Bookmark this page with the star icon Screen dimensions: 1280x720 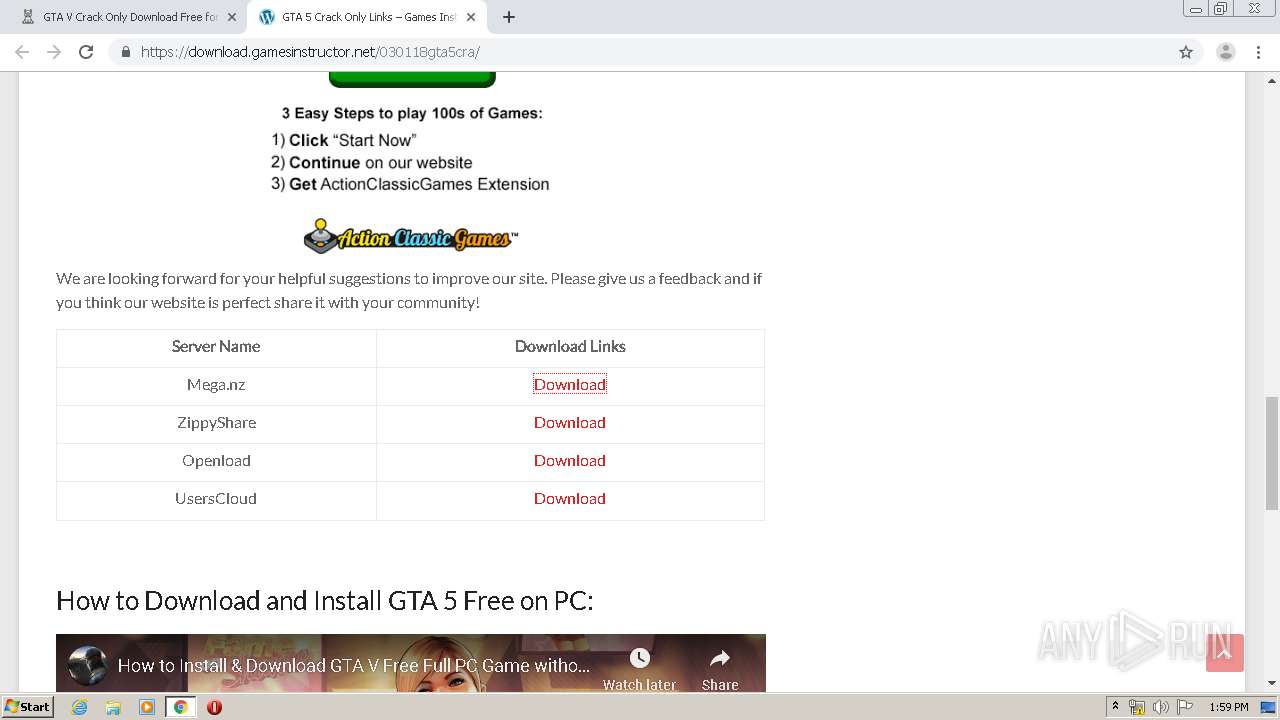click(x=1186, y=52)
